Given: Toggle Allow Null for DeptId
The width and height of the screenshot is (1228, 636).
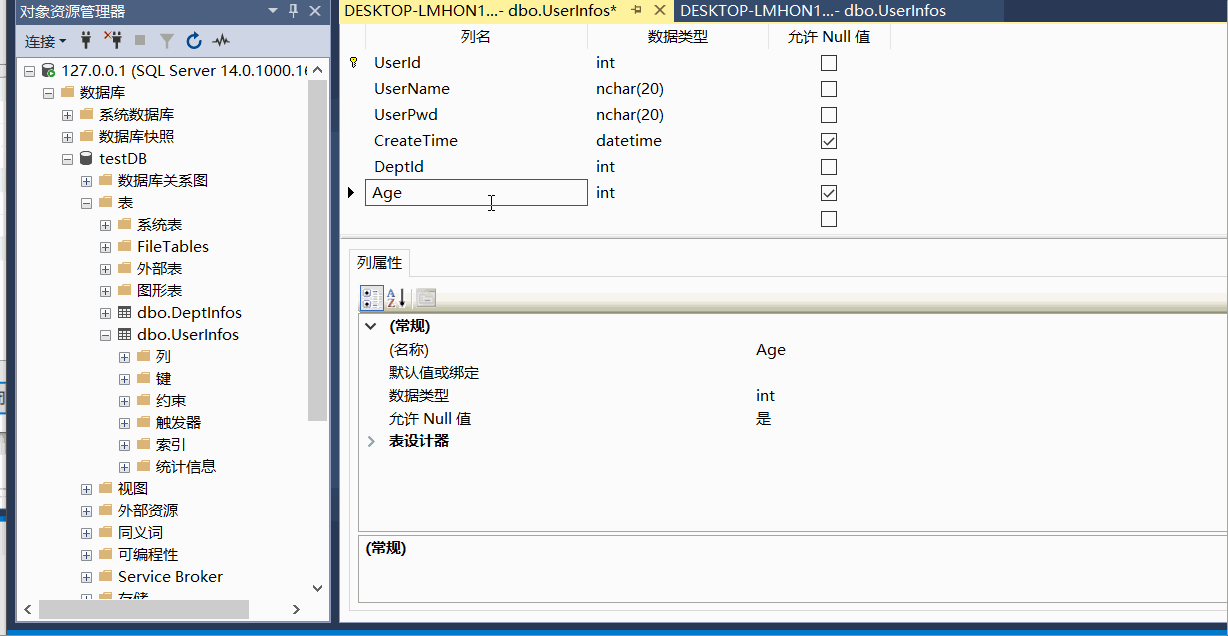Looking at the screenshot, I should pyautogui.click(x=829, y=167).
